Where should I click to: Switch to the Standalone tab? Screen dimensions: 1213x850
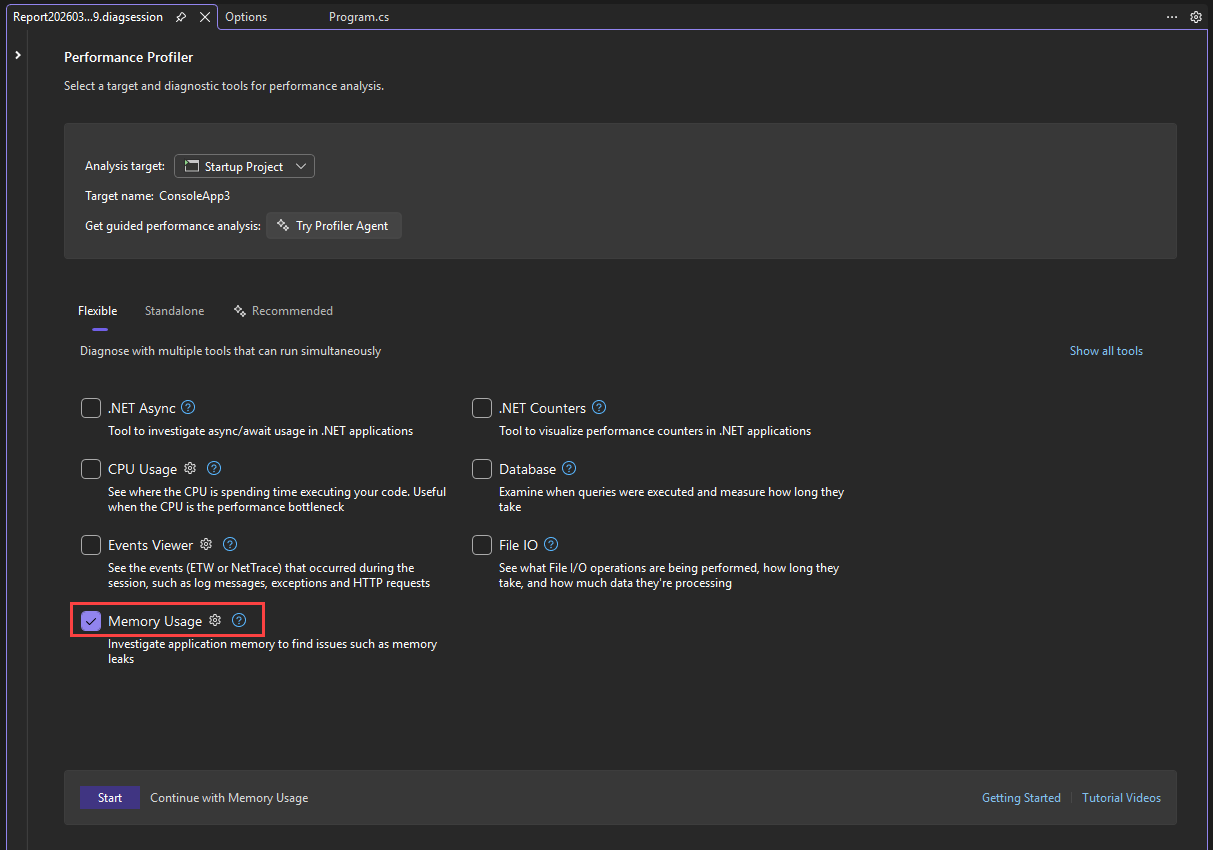tap(174, 310)
